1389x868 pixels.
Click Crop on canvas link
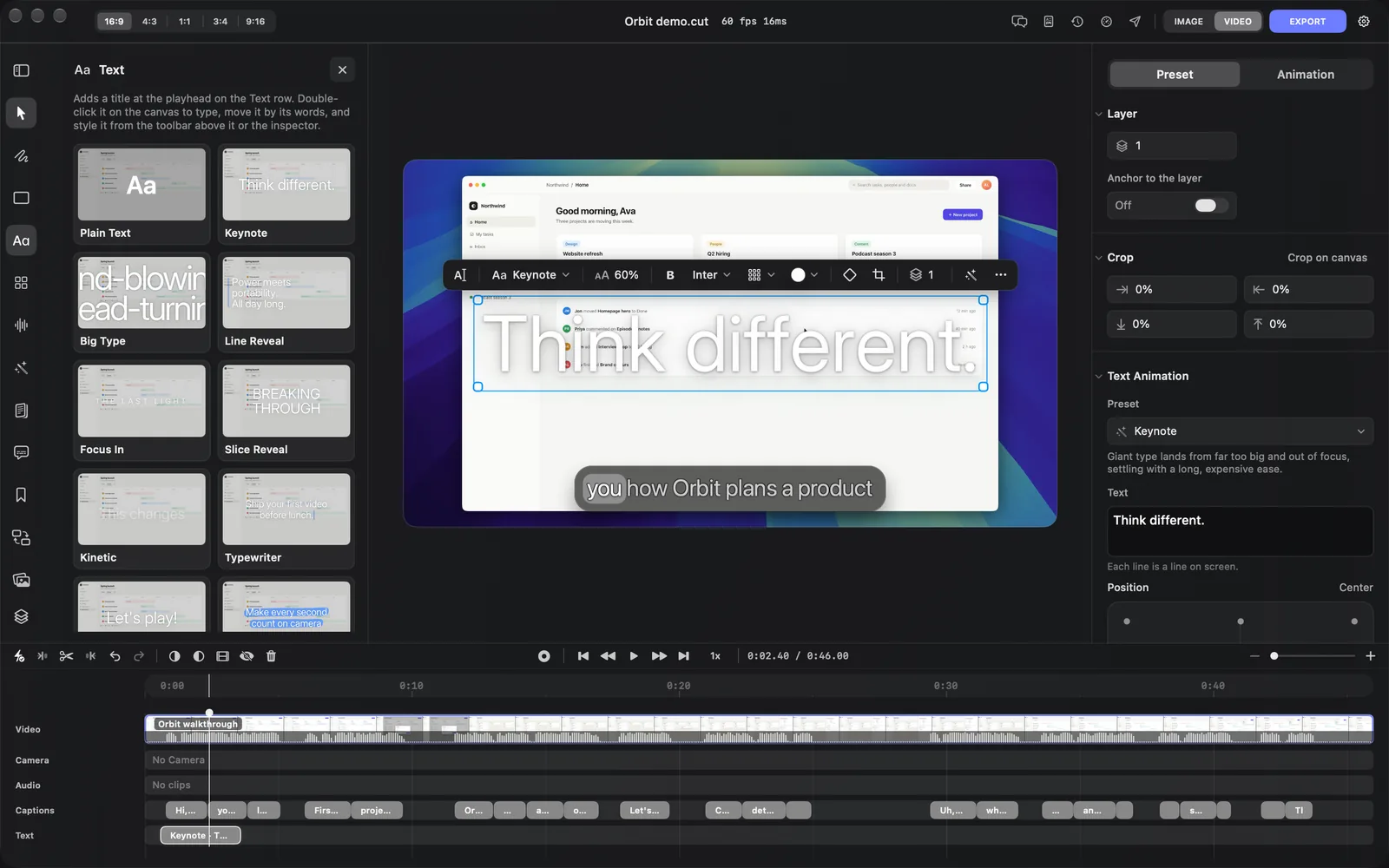(1326, 258)
